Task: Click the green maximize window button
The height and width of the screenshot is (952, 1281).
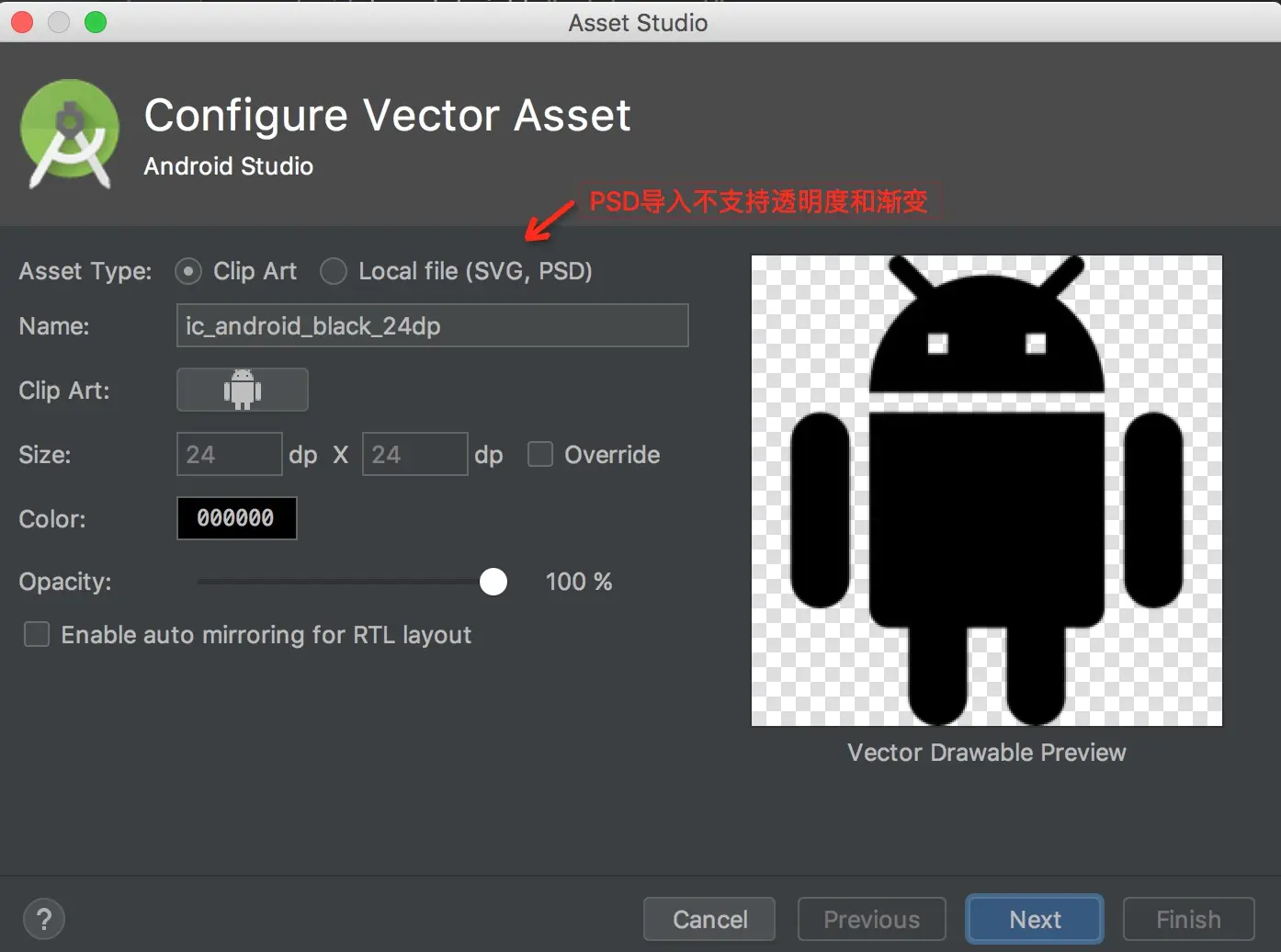Action: pos(96,22)
